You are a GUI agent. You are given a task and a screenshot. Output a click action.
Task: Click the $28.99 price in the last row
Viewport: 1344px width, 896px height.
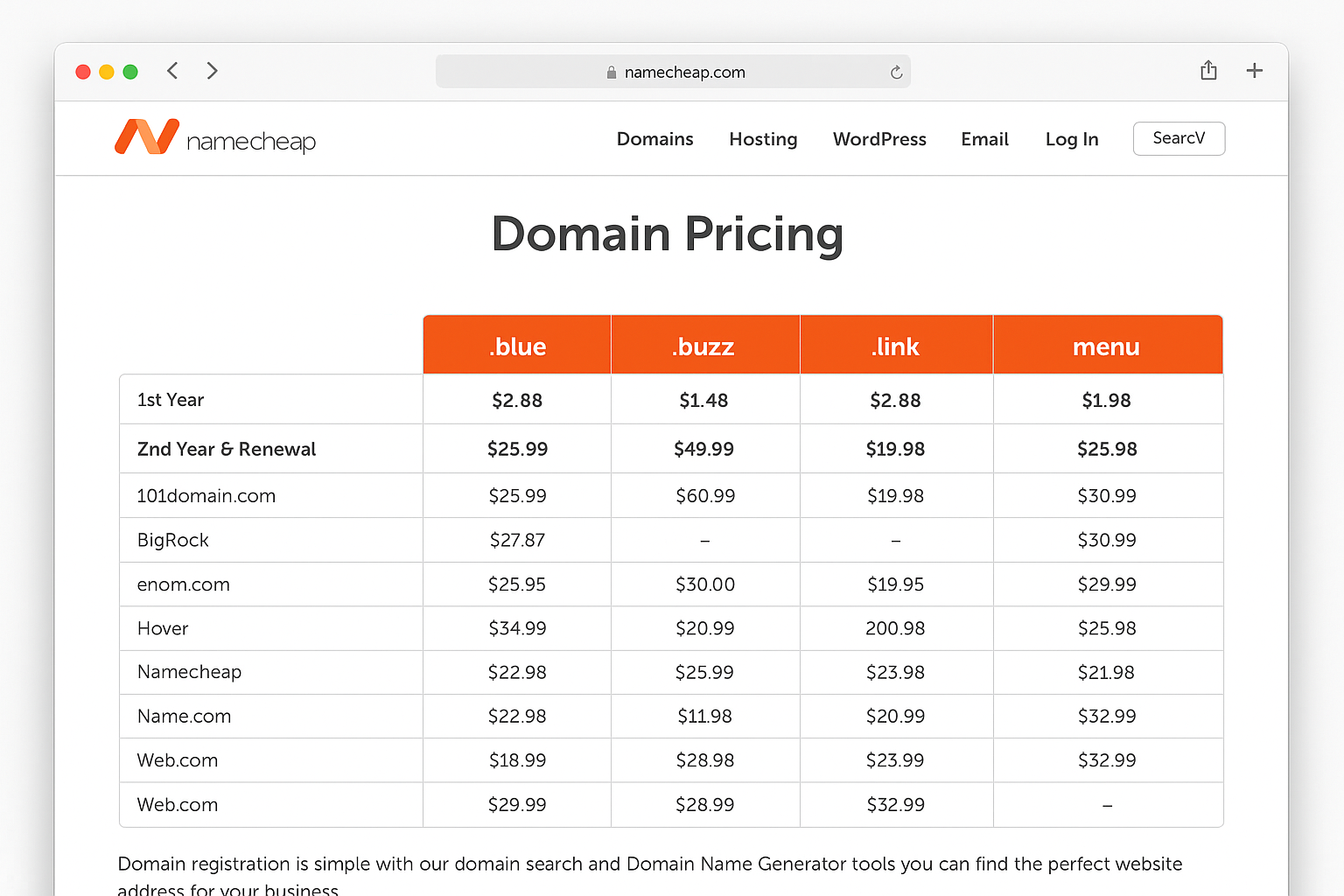[x=704, y=804]
